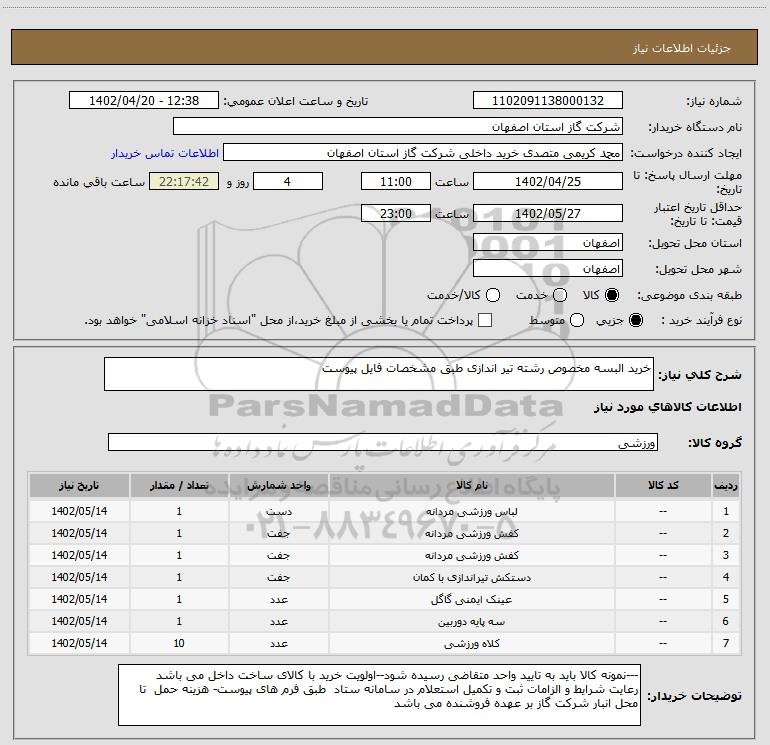Click the تعداد / مقدار column header

179,485
